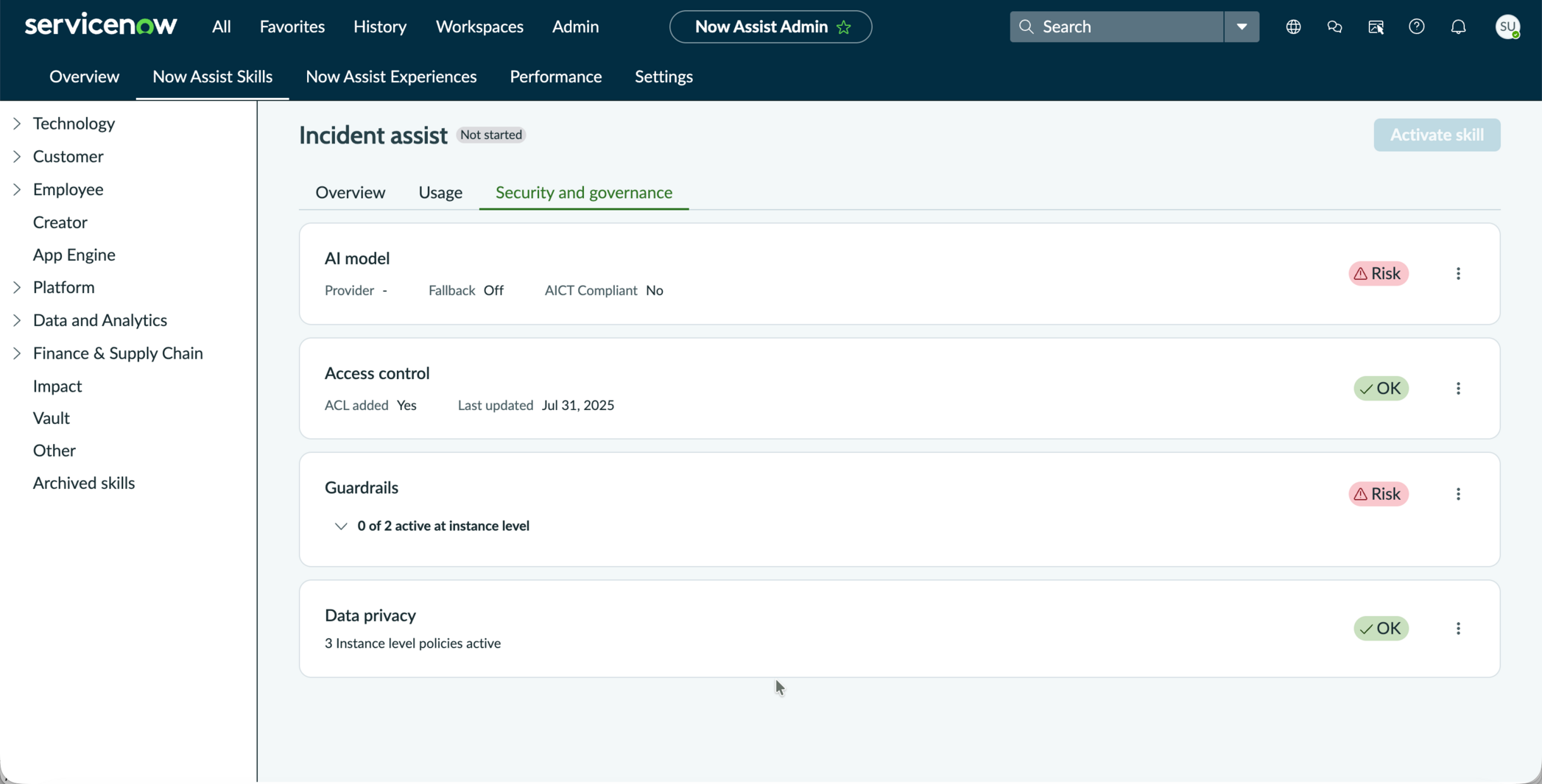1542x784 pixels.
Task: Click the search magnifier icon
Action: pos(1026,27)
